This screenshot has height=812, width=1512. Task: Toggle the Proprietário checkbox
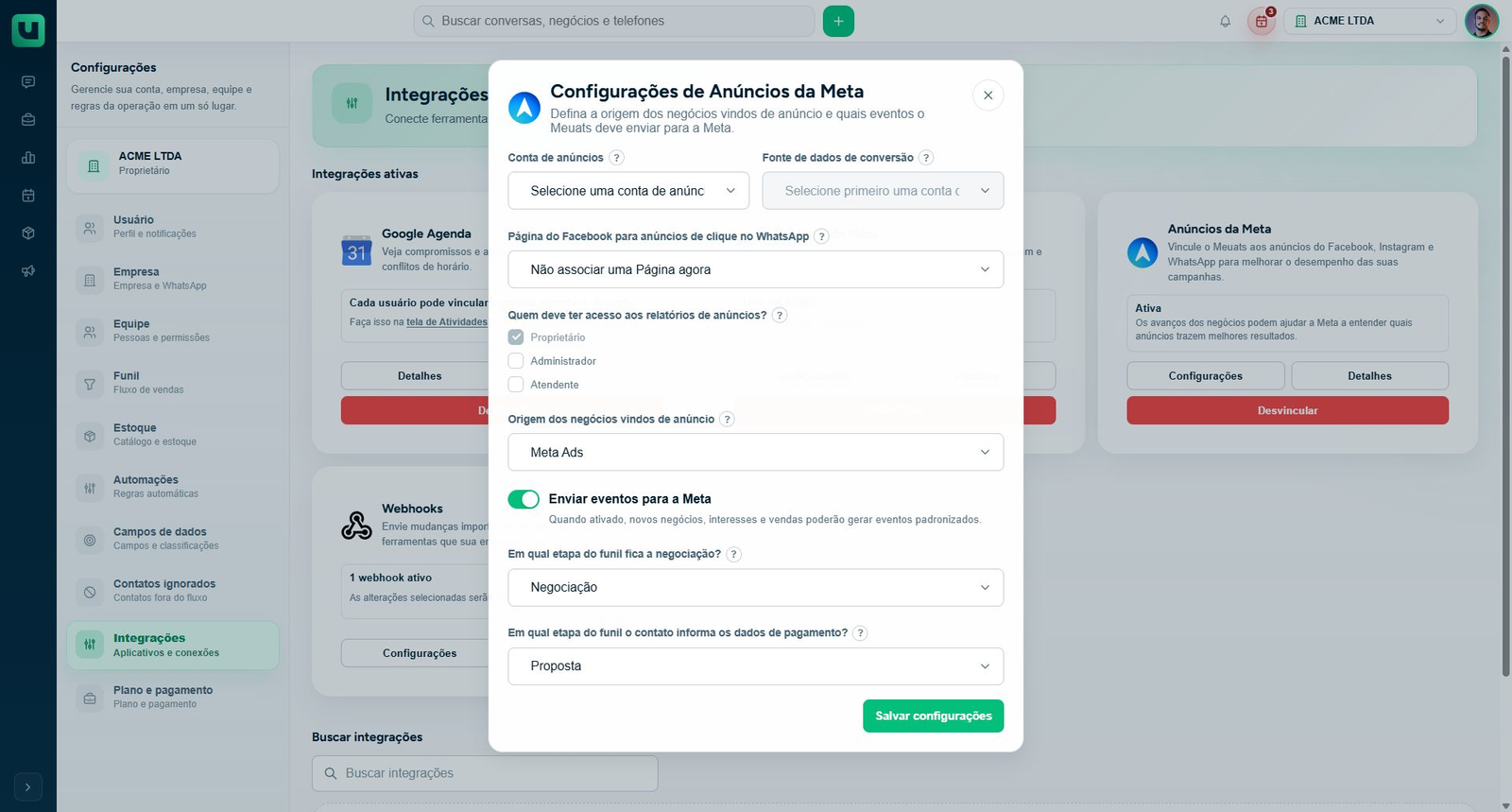(516, 337)
